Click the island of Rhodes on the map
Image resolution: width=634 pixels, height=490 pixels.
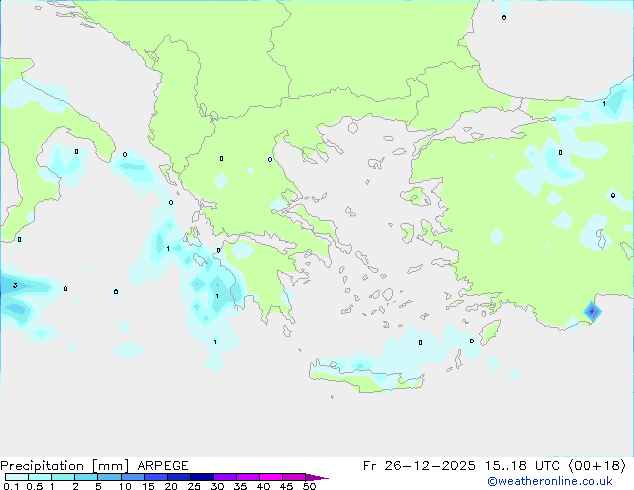(x=490, y=332)
